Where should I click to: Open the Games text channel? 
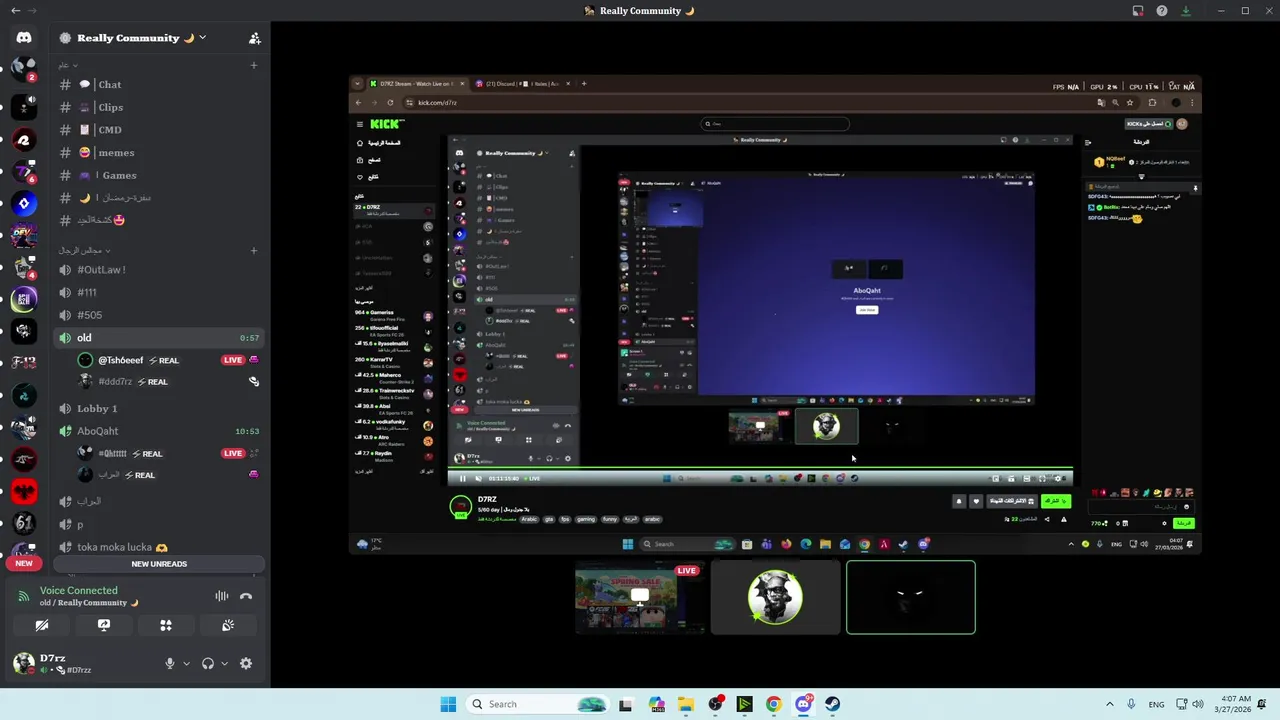pyautogui.click(x=160, y=175)
